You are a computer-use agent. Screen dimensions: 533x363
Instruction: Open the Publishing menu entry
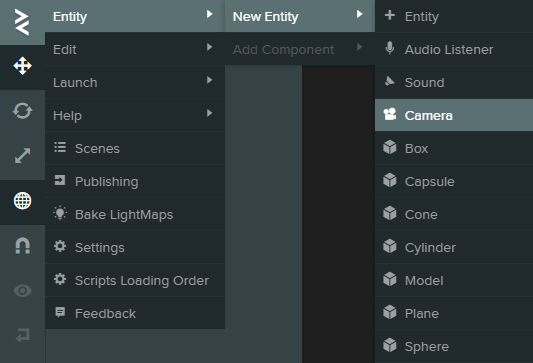(135, 181)
